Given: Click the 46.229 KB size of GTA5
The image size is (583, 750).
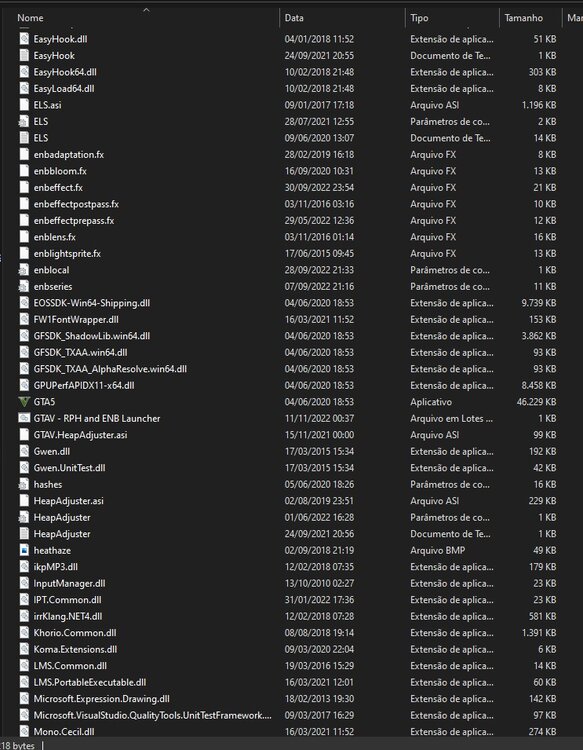Looking at the screenshot, I should click(536, 402).
